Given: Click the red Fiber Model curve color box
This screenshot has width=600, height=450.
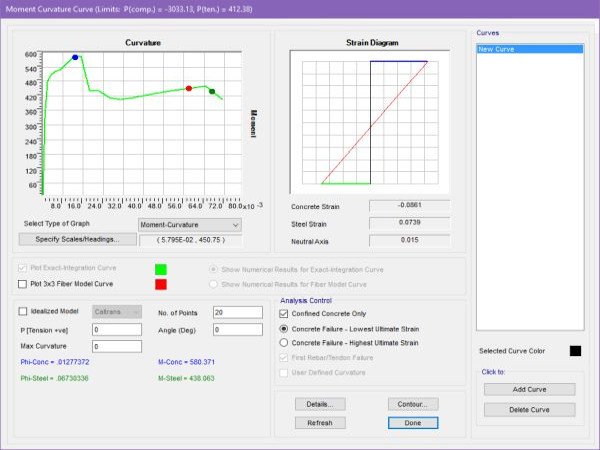Looking at the screenshot, I should 160,284.
